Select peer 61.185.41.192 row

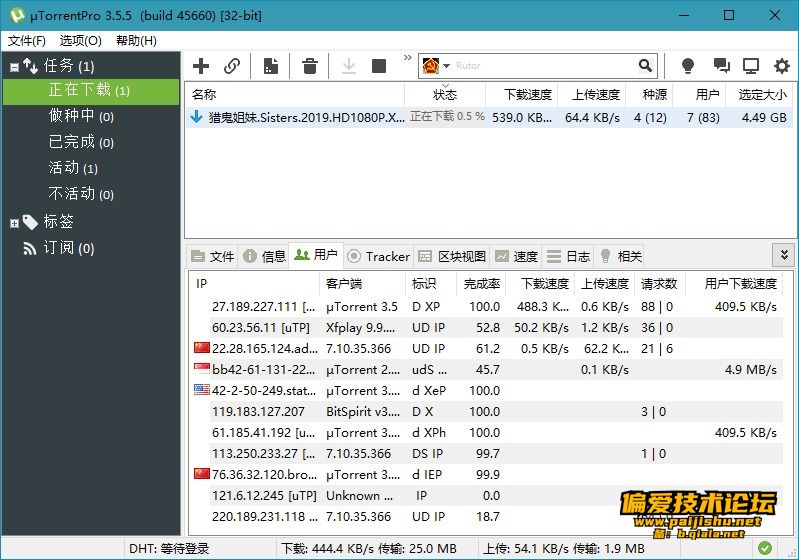486,433
